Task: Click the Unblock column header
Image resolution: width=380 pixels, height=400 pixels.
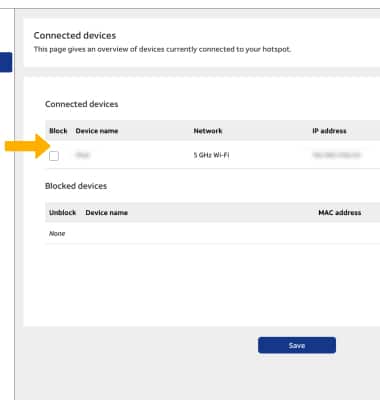Action: click(x=62, y=213)
